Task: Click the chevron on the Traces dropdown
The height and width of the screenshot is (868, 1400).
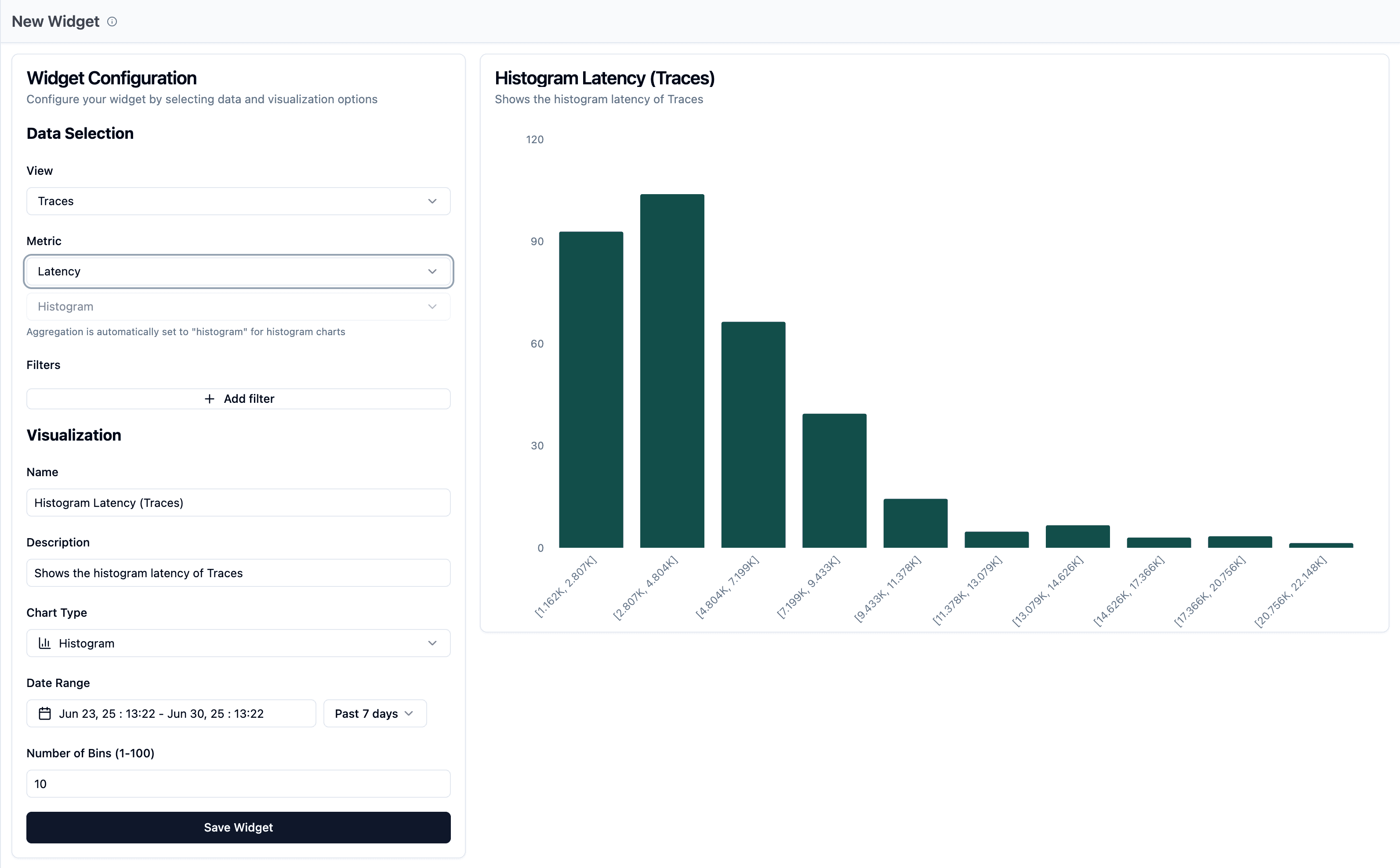Action: click(433, 202)
